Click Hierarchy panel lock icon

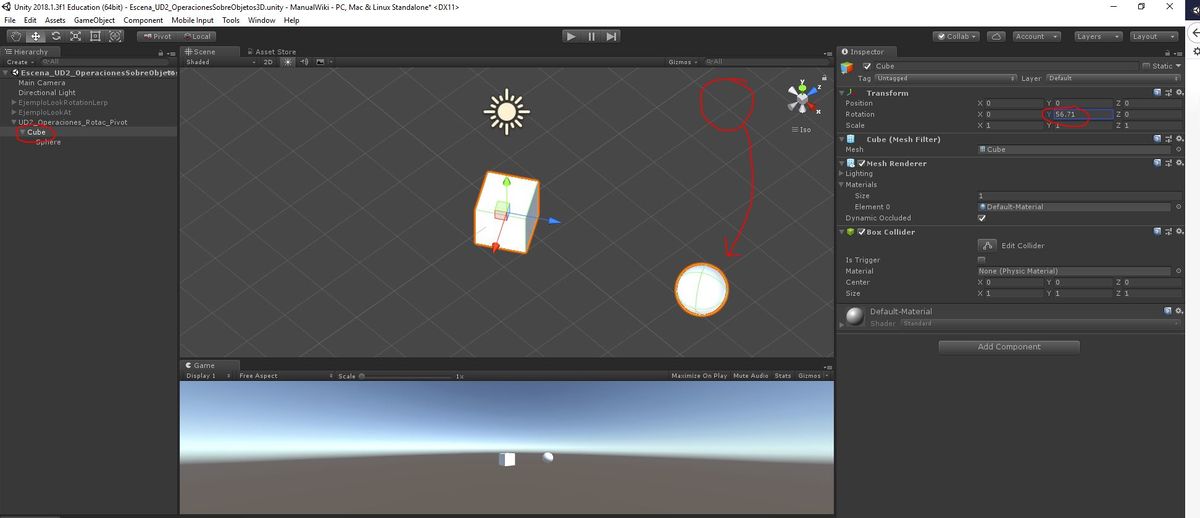tap(161, 52)
